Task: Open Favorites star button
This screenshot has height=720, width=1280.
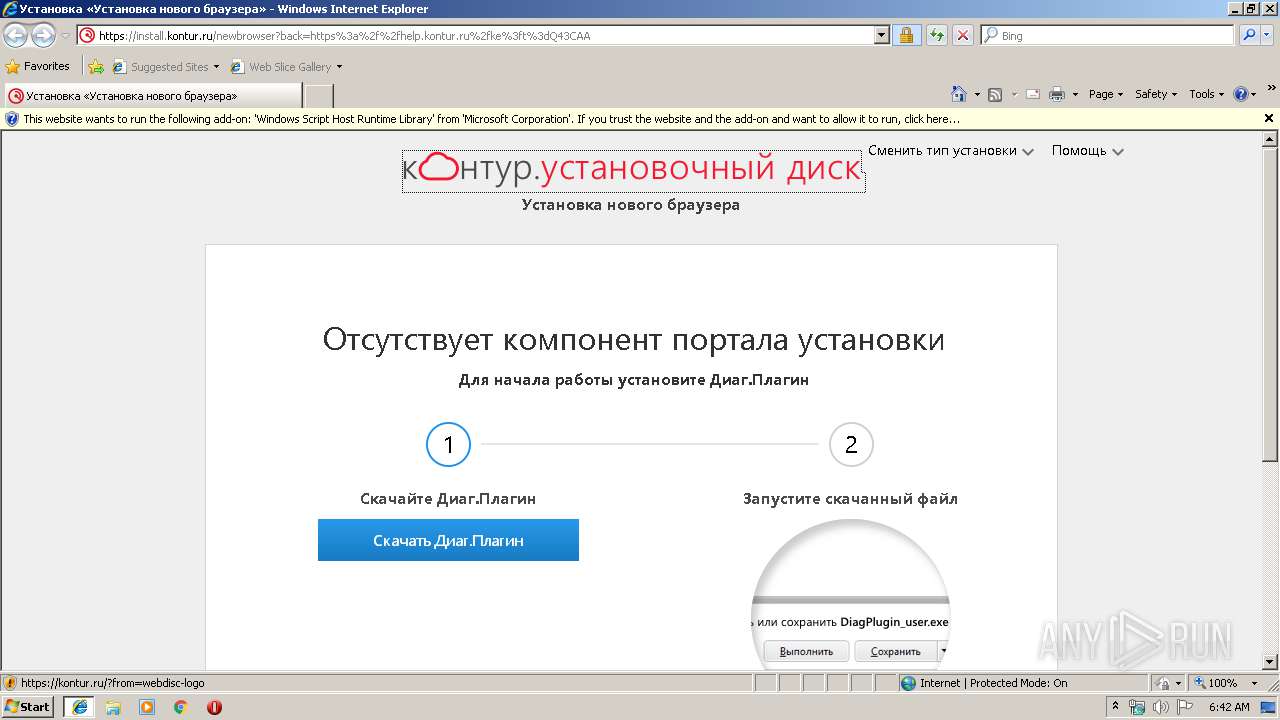Action: click(38, 66)
